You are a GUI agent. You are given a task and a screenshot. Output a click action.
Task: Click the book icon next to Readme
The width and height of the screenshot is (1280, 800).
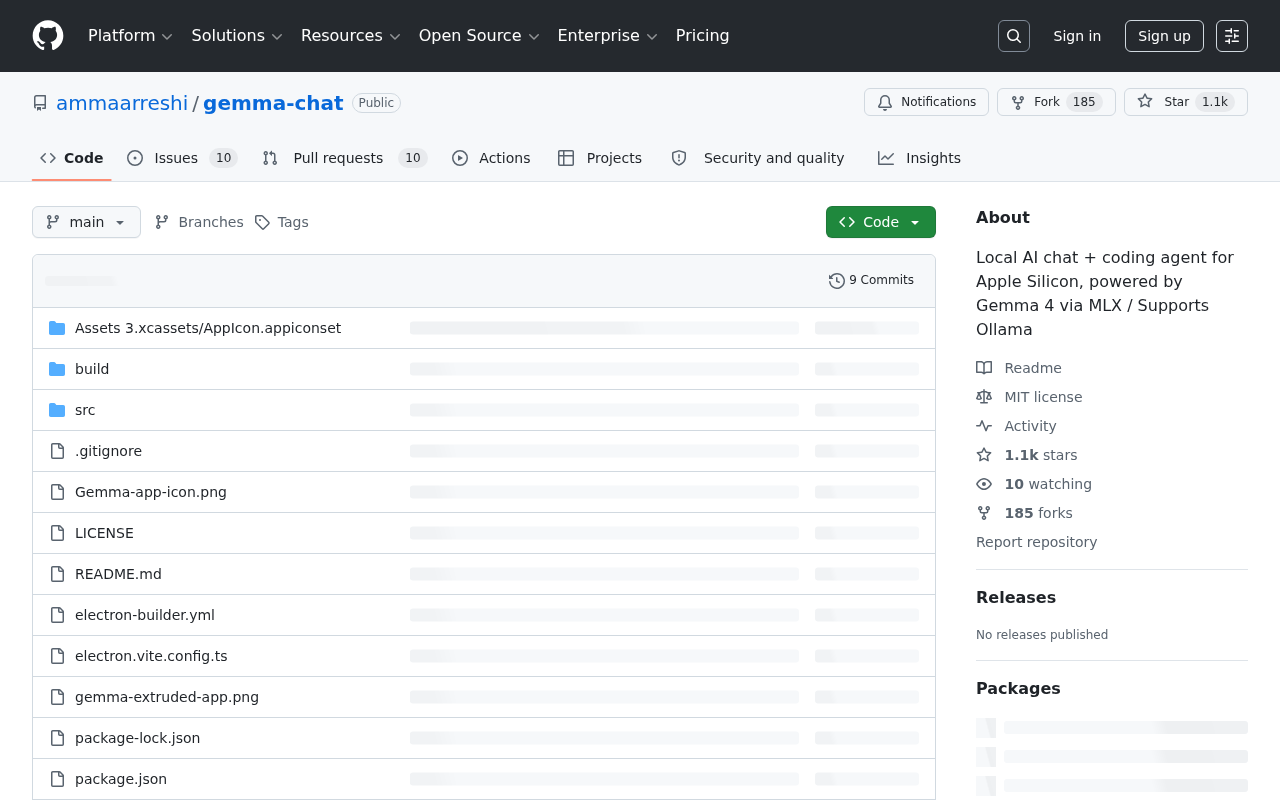click(984, 368)
